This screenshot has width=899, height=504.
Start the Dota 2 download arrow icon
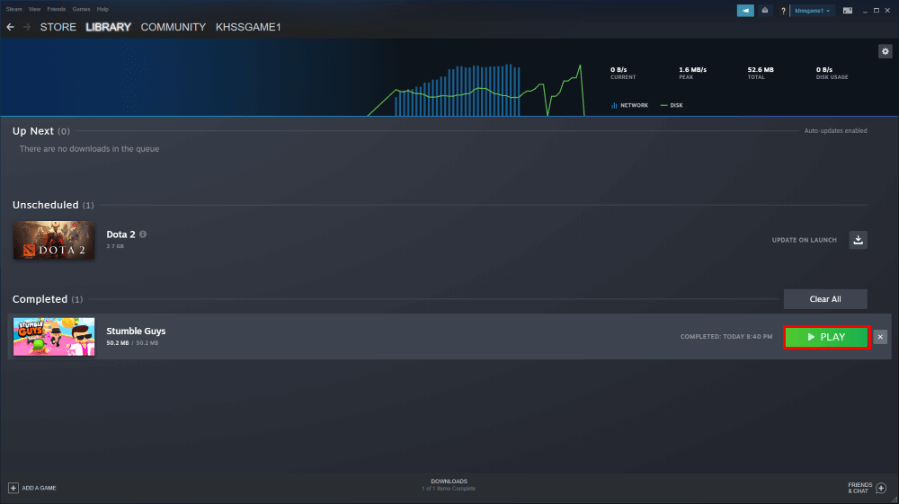pyautogui.click(x=858, y=240)
